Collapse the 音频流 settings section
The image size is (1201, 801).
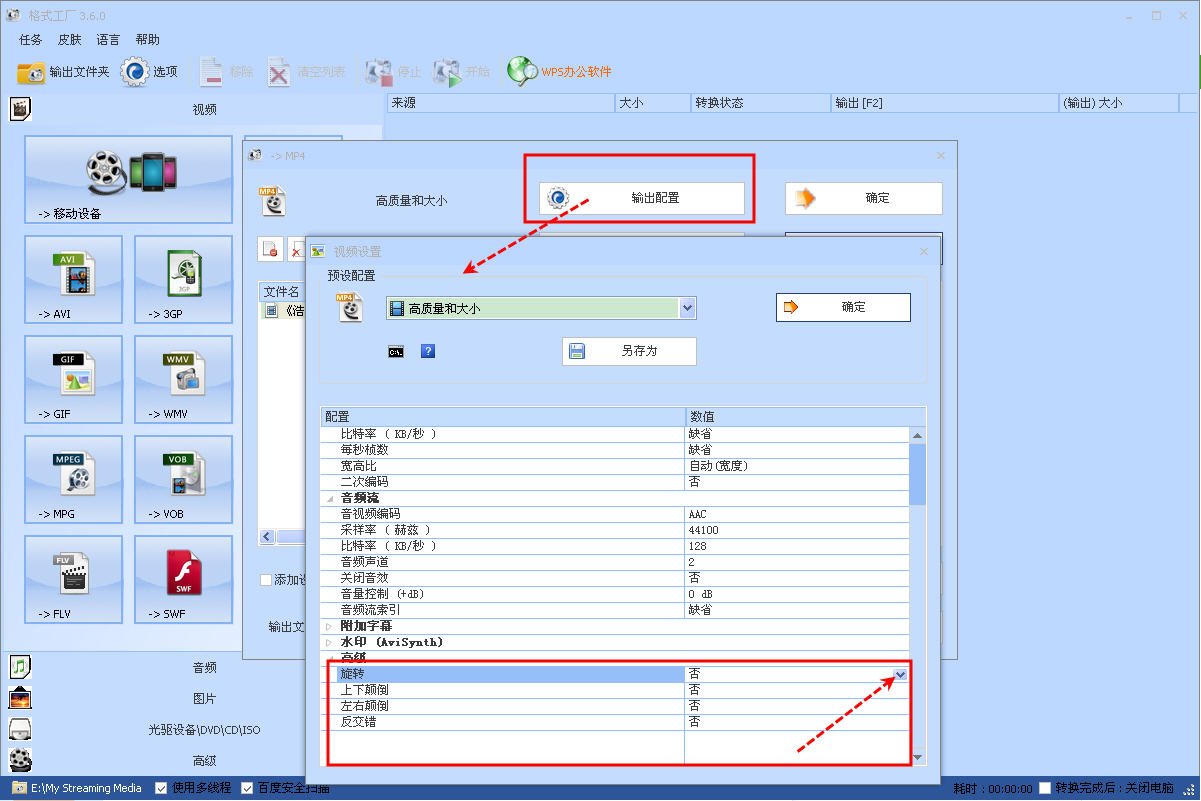pyautogui.click(x=328, y=497)
